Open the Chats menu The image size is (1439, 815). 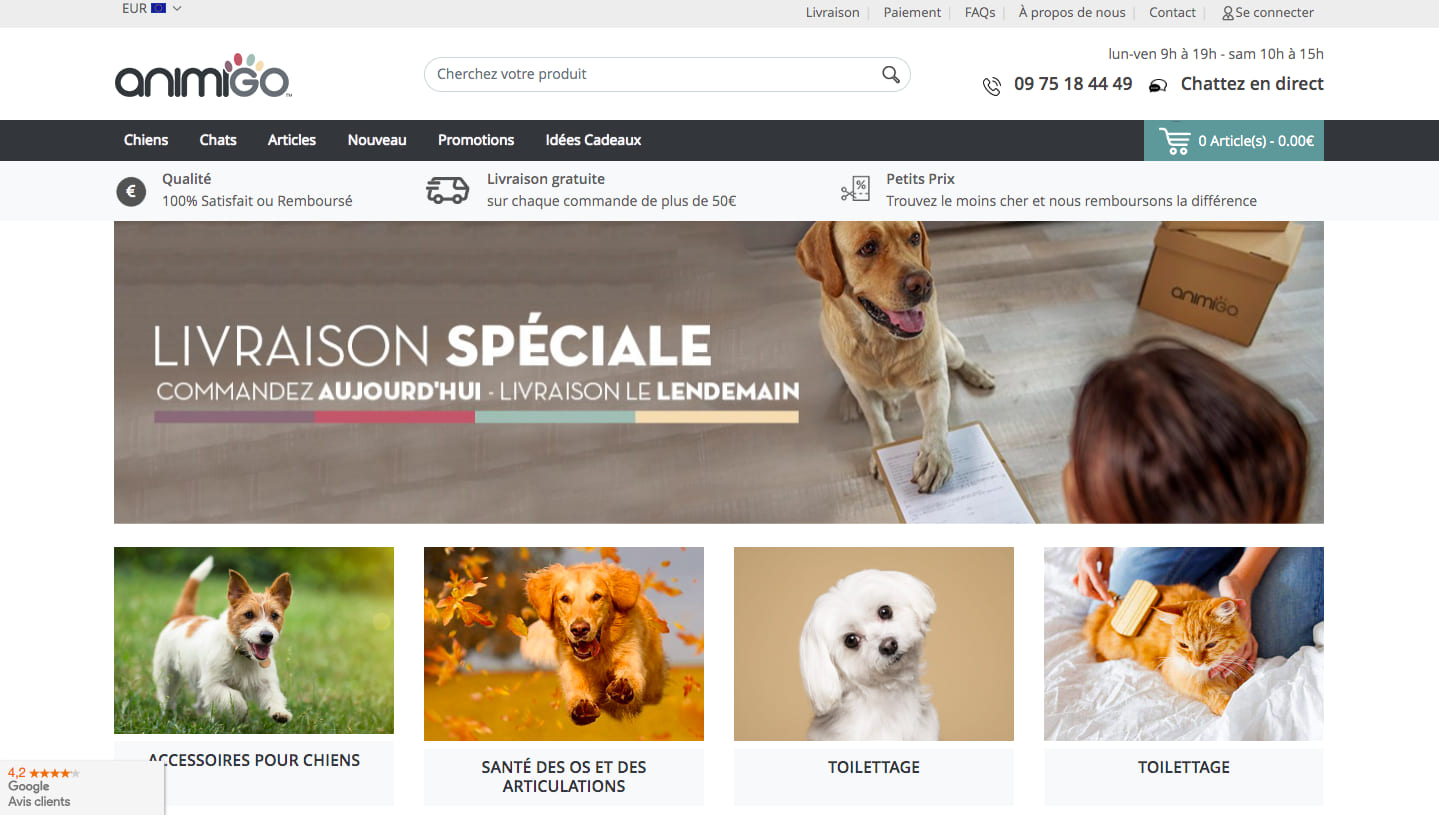pyautogui.click(x=218, y=140)
